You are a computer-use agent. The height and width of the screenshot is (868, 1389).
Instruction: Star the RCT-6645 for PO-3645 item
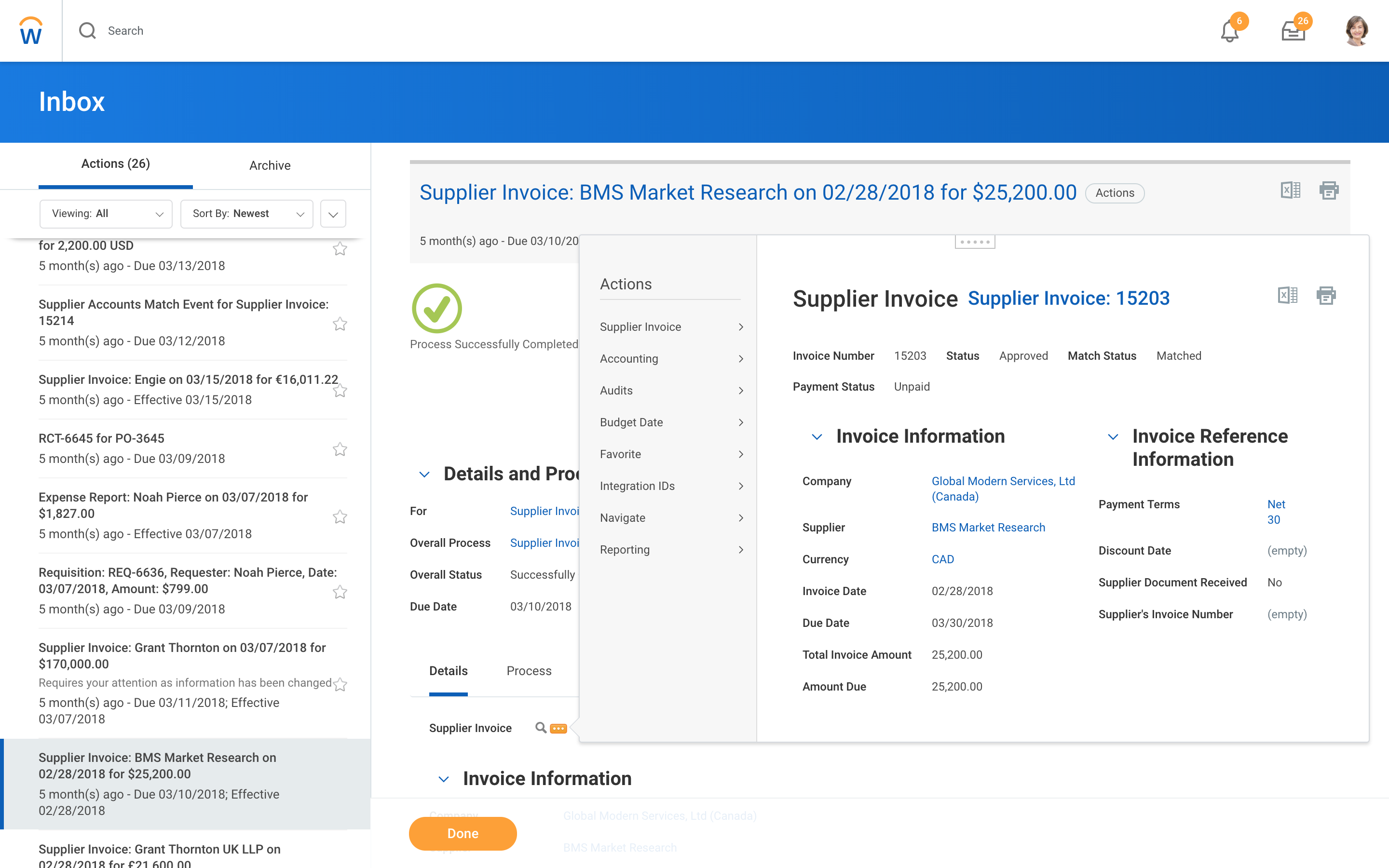pyautogui.click(x=340, y=449)
